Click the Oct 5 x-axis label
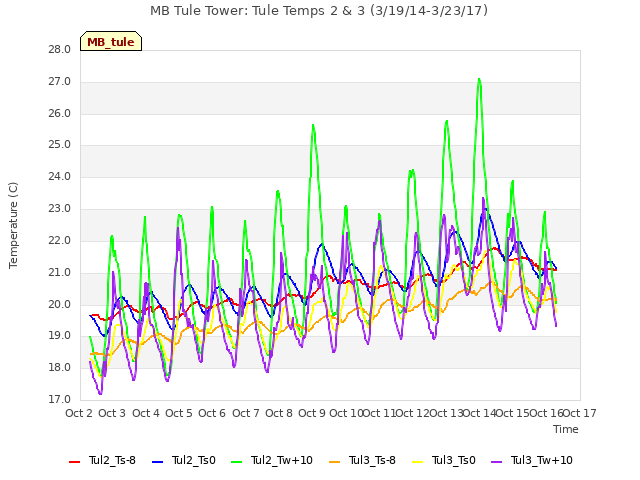This screenshot has height=480, width=640. pyautogui.click(x=179, y=413)
